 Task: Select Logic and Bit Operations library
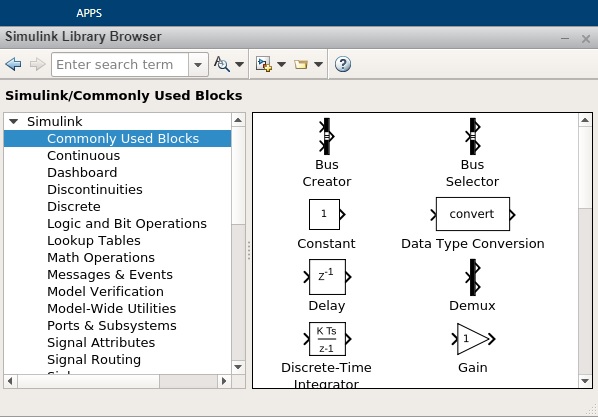point(127,224)
